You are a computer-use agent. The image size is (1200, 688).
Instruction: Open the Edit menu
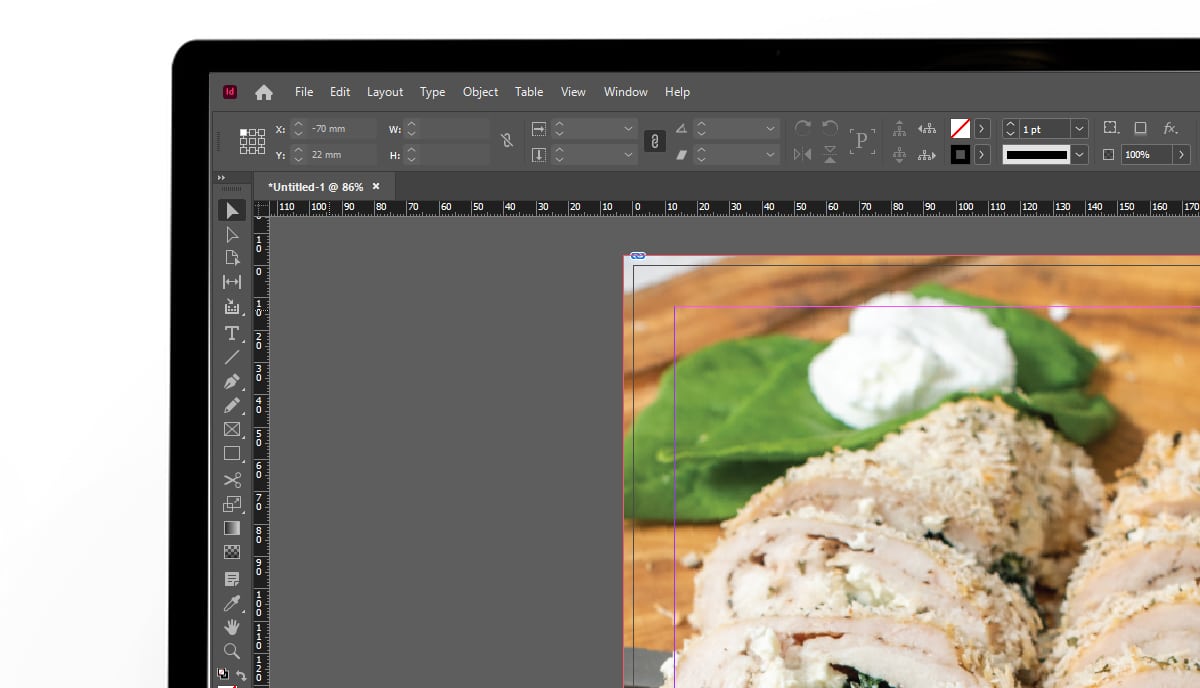(340, 92)
